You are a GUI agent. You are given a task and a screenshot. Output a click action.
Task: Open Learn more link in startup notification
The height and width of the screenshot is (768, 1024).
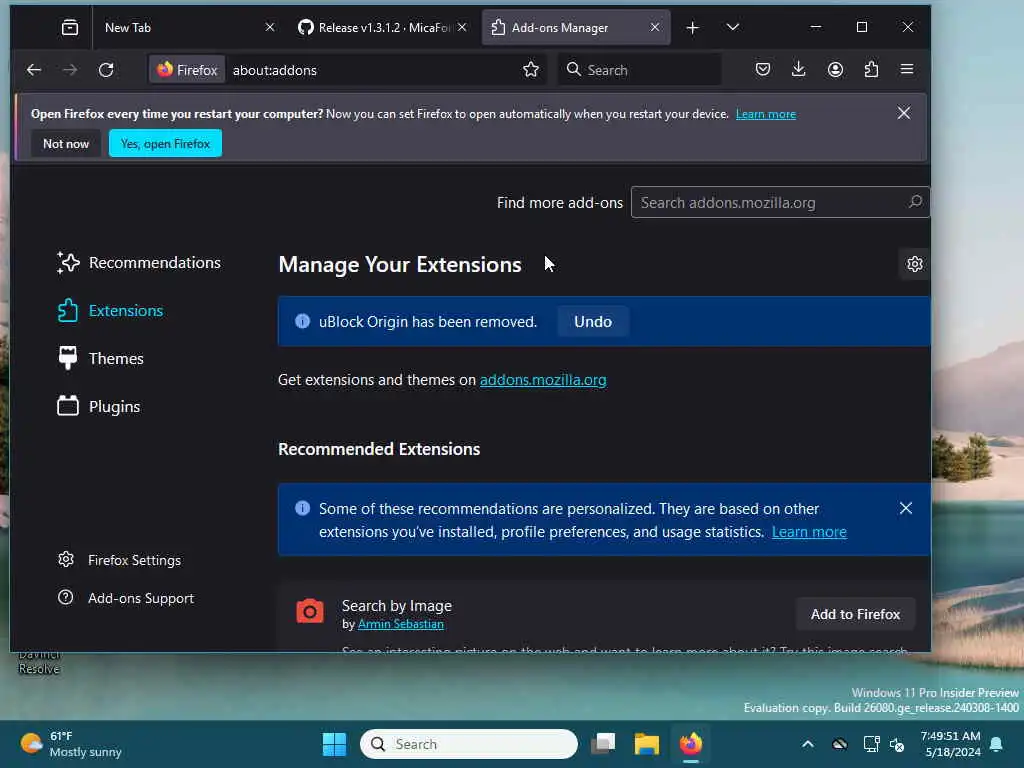[x=765, y=114]
